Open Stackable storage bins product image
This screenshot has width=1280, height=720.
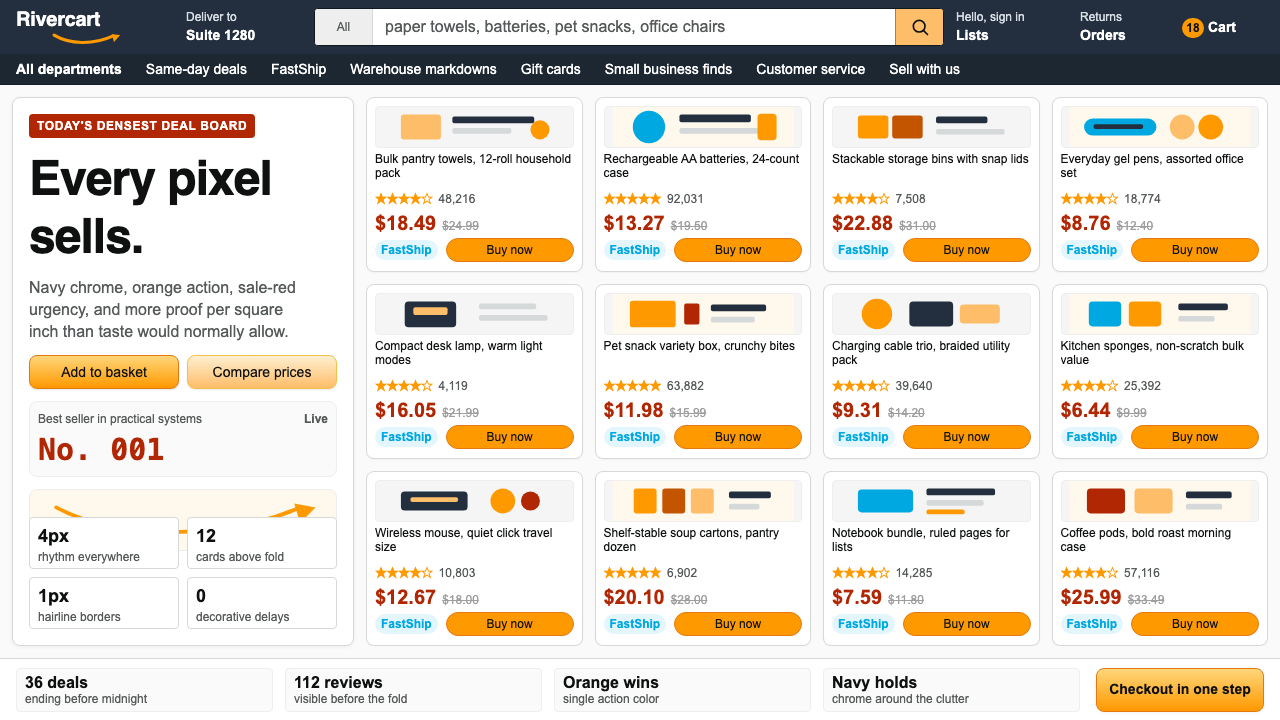click(931, 127)
